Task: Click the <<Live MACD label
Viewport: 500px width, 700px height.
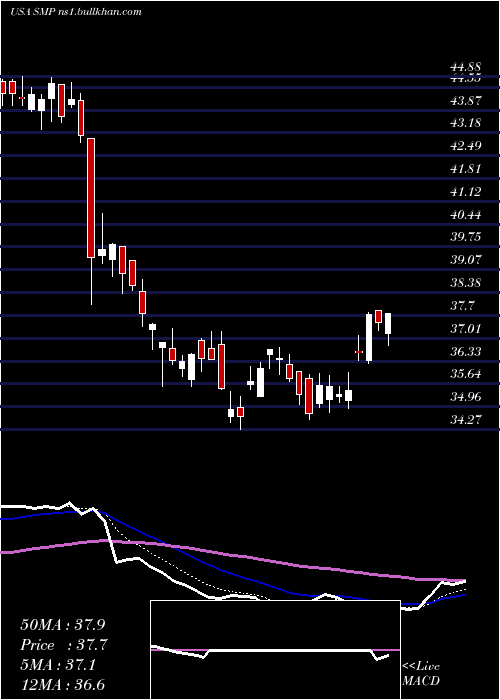Action: (421, 675)
